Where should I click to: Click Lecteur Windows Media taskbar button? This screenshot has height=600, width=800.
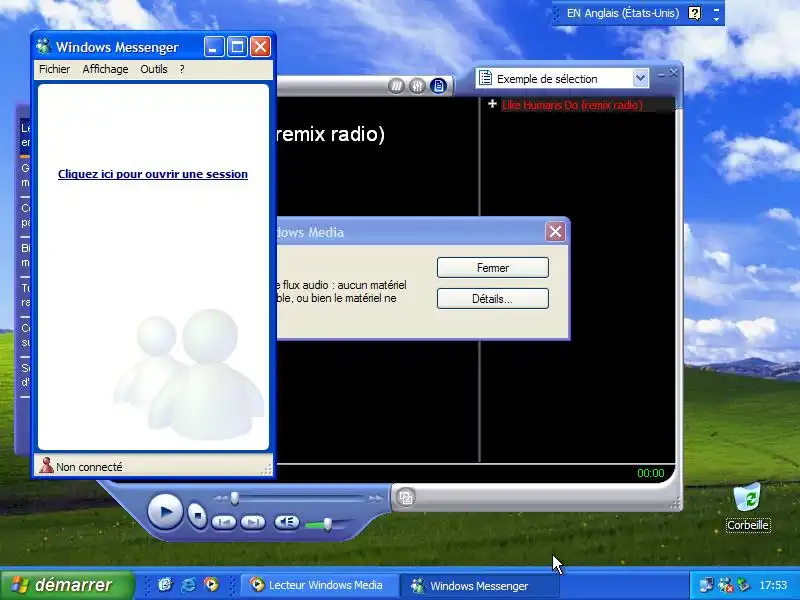tap(320, 585)
